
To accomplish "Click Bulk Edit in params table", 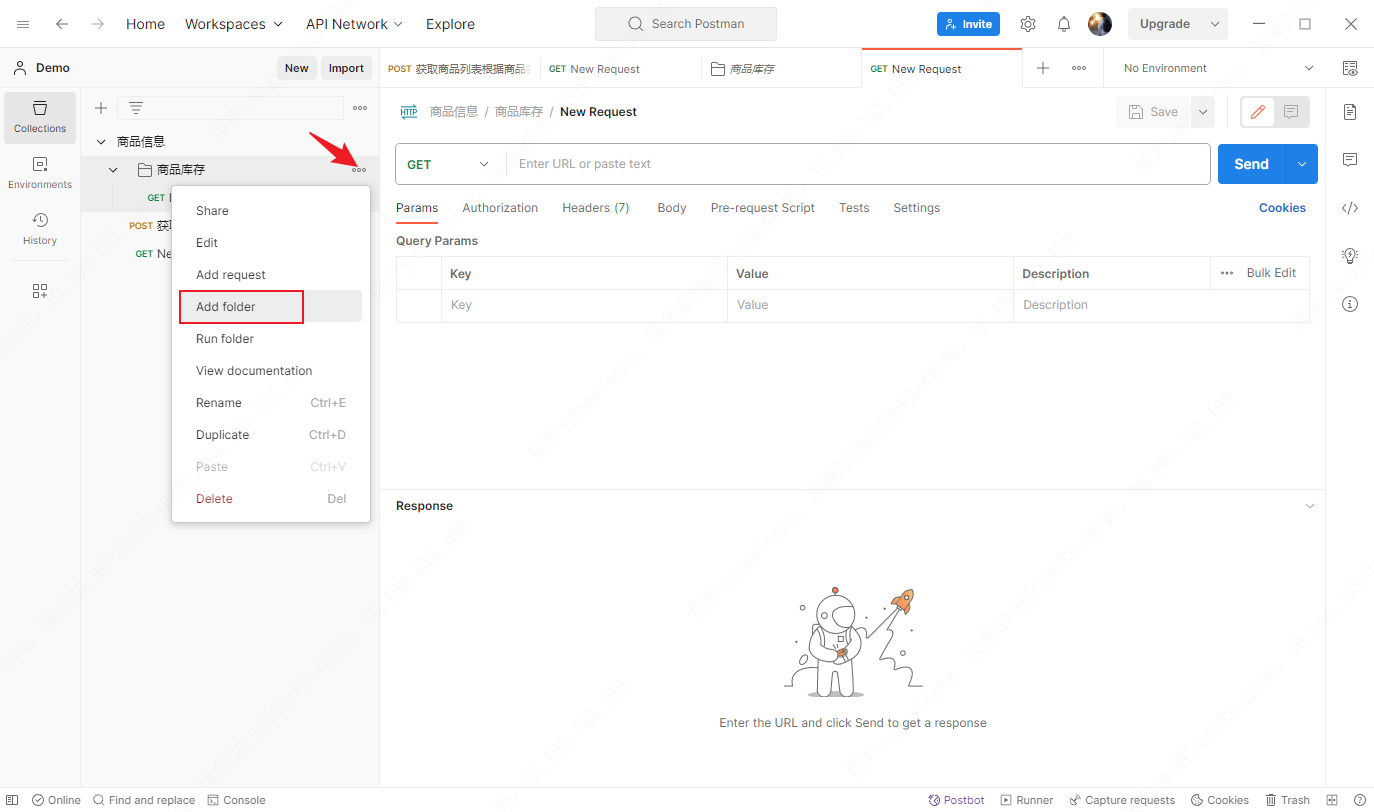I will [1271, 273].
